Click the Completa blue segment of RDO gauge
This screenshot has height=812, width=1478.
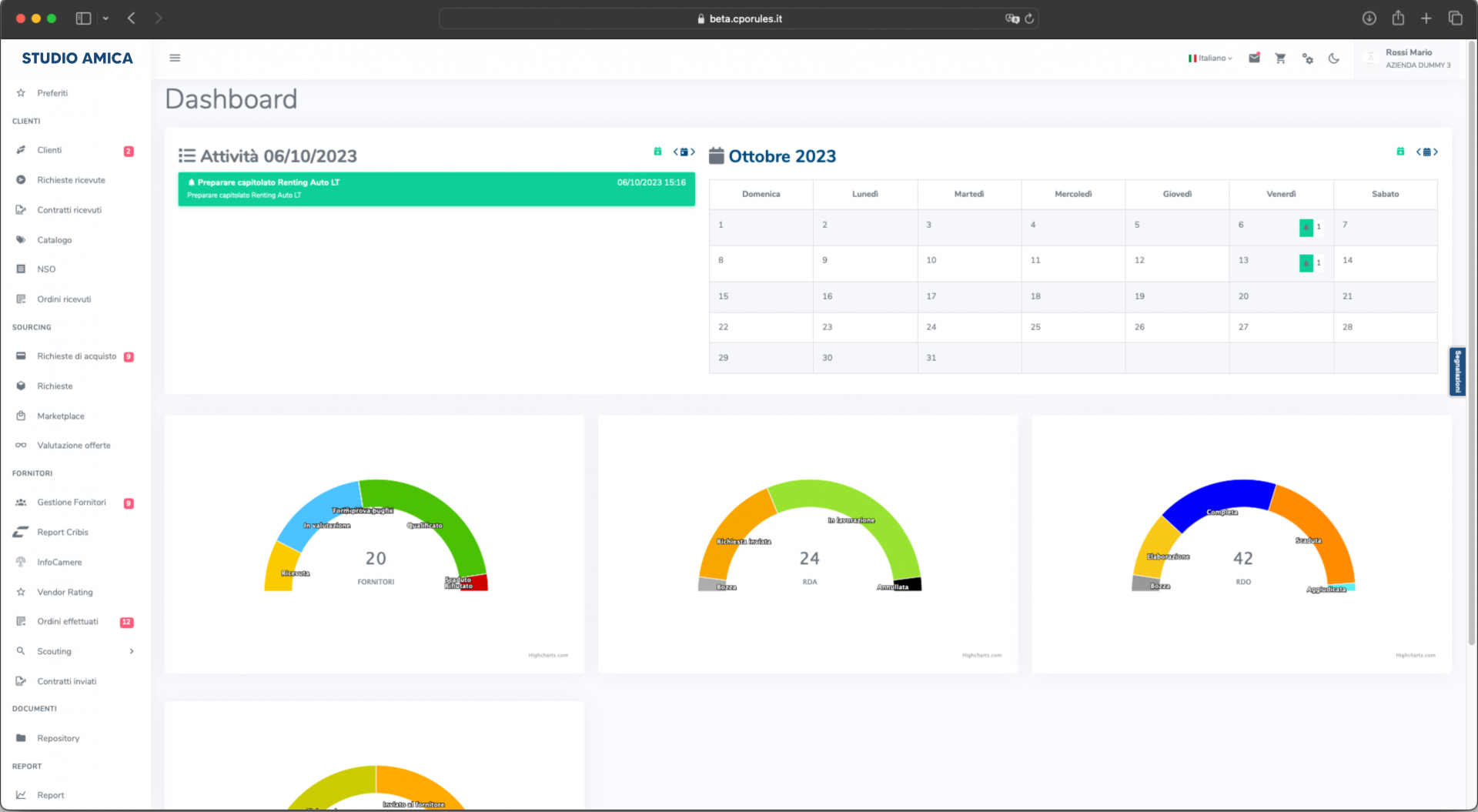tap(1219, 500)
